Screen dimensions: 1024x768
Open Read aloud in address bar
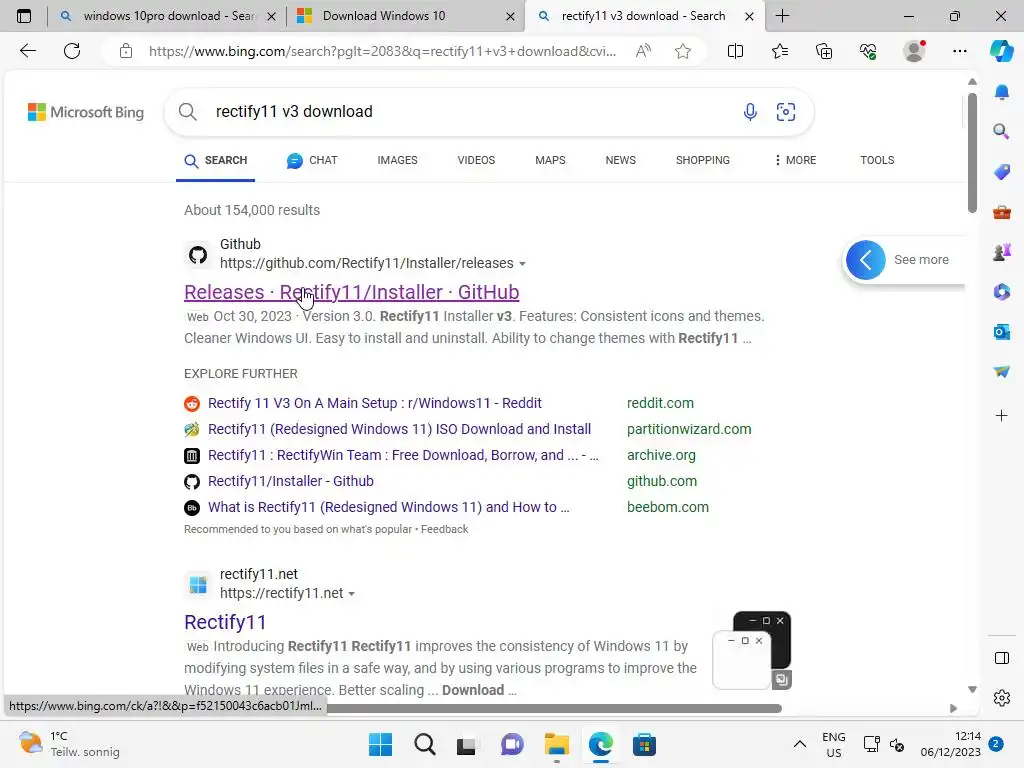pyautogui.click(x=643, y=51)
